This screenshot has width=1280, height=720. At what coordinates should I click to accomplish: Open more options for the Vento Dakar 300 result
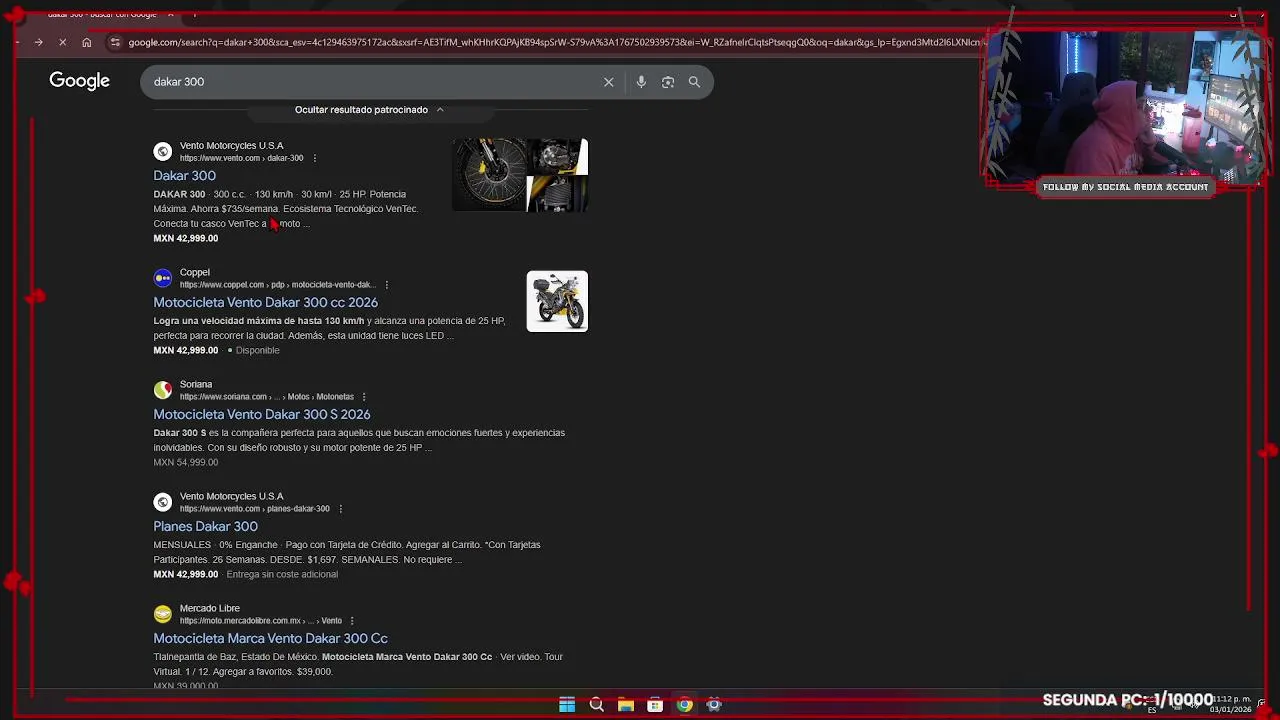(x=314, y=158)
